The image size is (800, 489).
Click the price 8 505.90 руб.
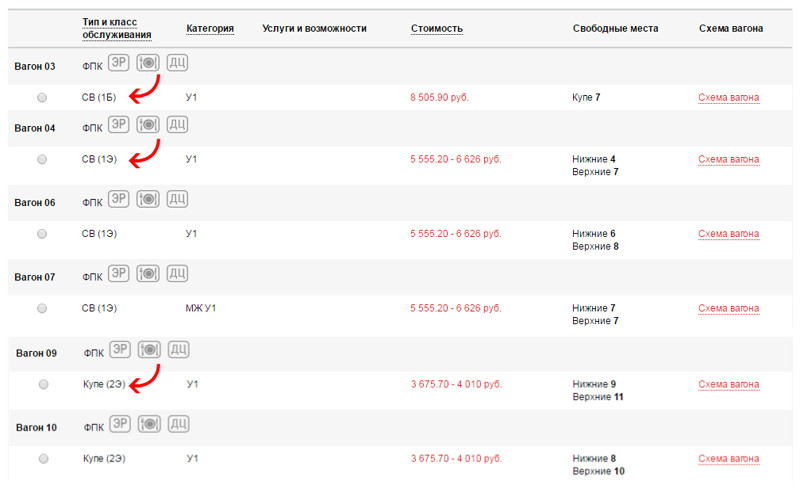click(x=439, y=97)
